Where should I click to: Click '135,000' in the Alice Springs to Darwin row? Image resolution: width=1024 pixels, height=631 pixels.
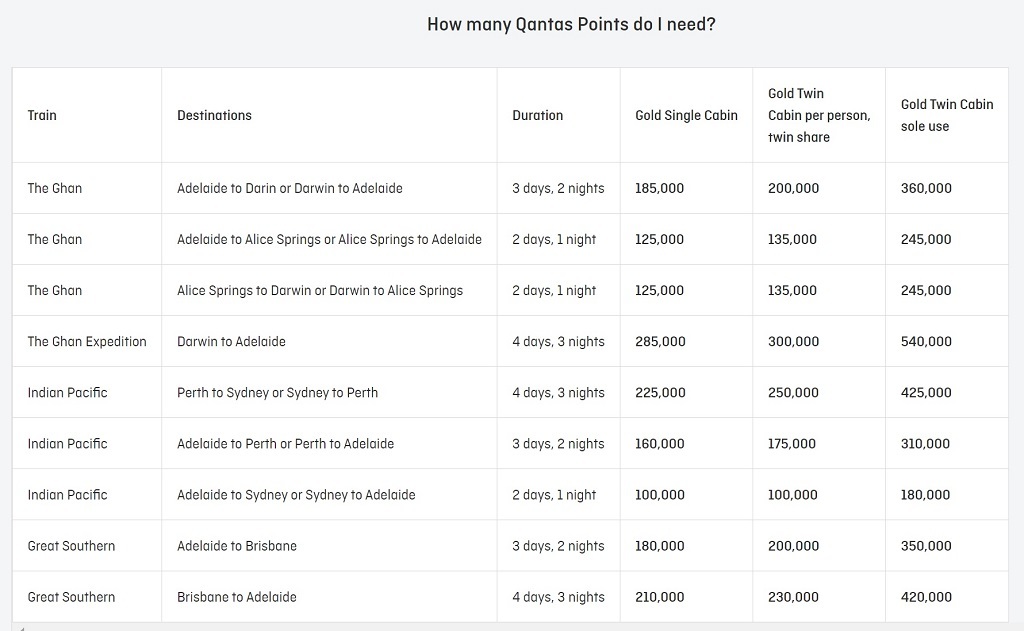[x=792, y=291]
